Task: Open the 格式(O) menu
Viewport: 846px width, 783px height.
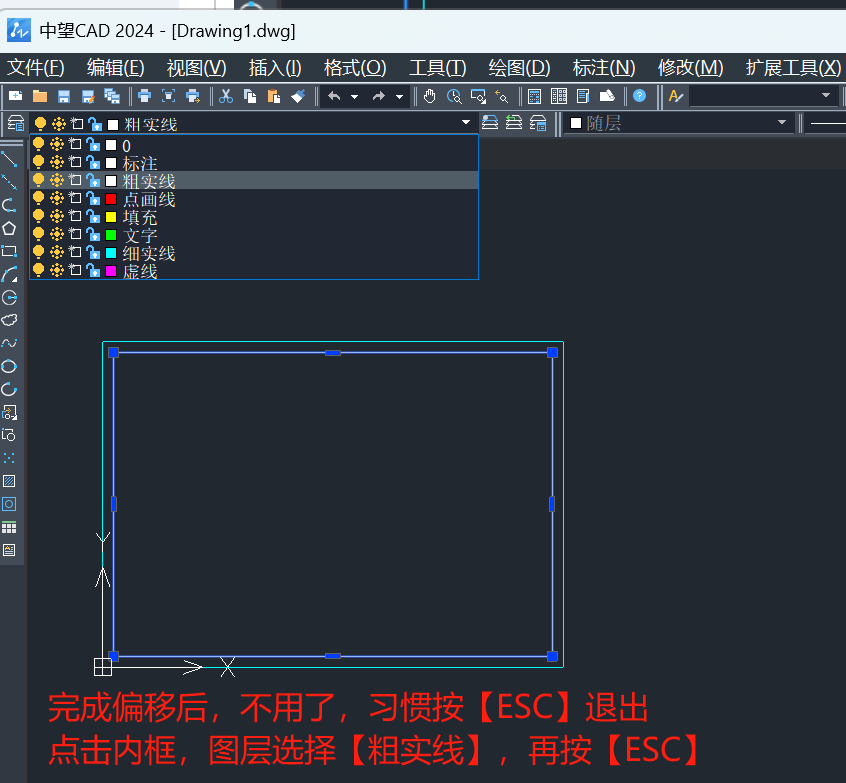Action: tap(355, 68)
